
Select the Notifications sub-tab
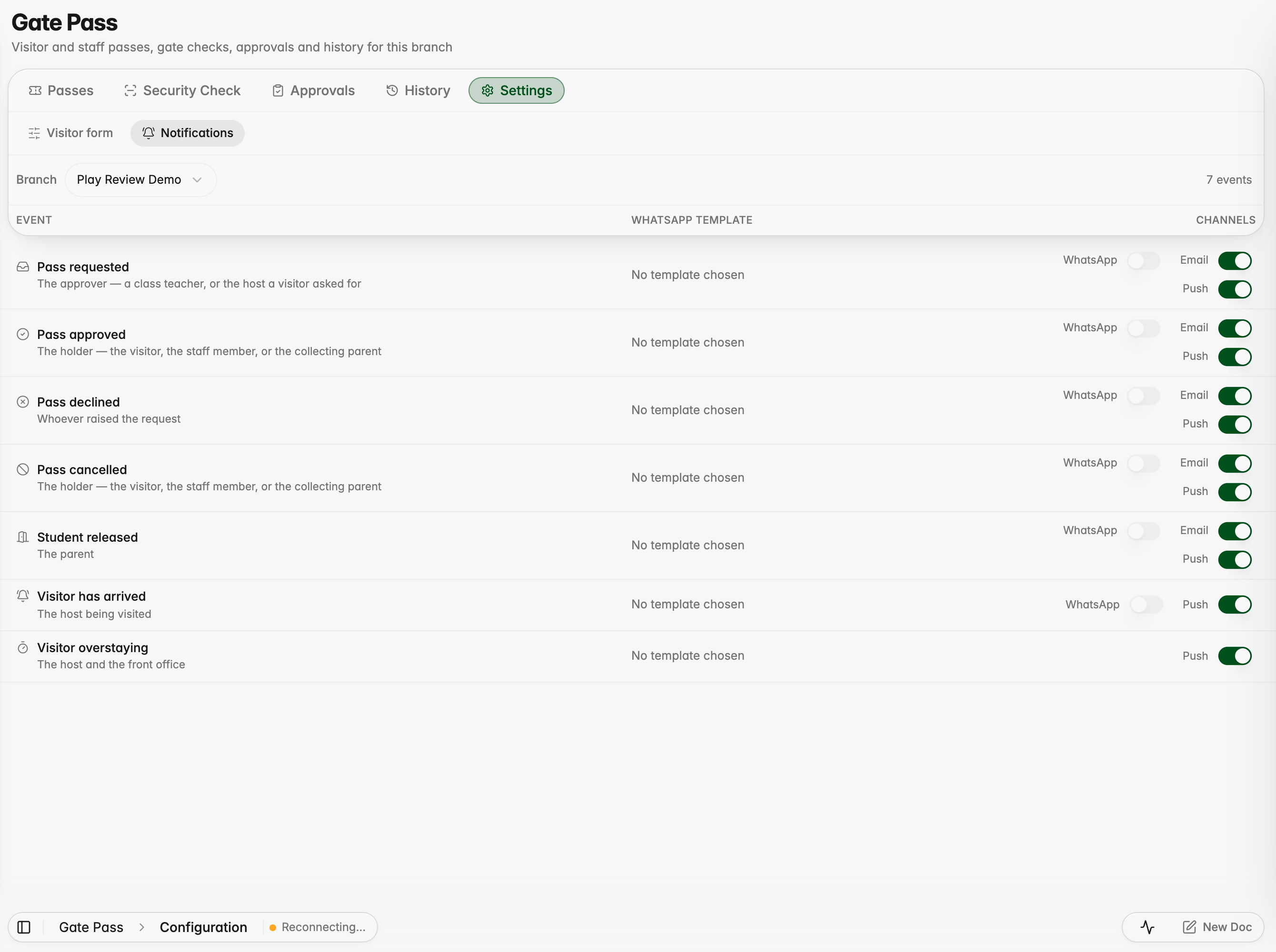pos(187,133)
